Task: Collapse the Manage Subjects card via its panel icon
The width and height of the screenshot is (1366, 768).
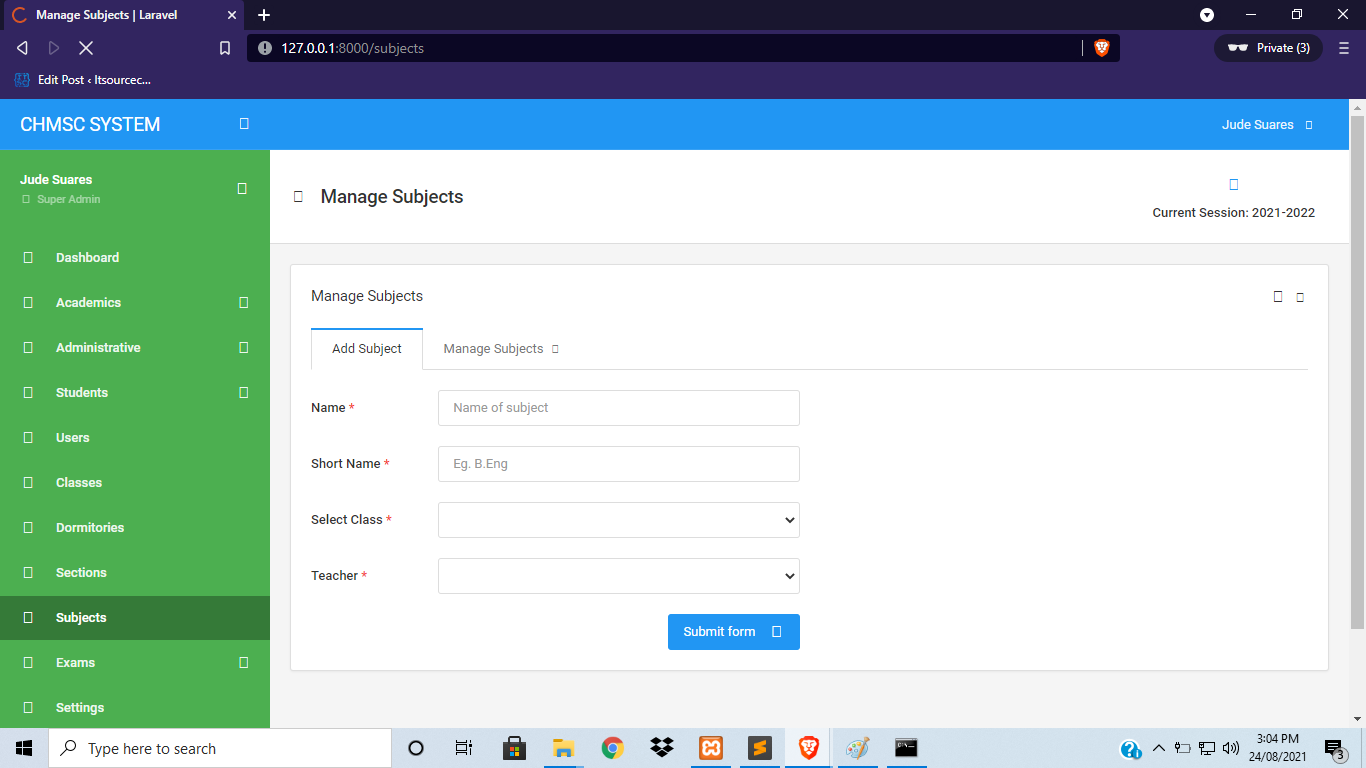Action: point(1277,296)
